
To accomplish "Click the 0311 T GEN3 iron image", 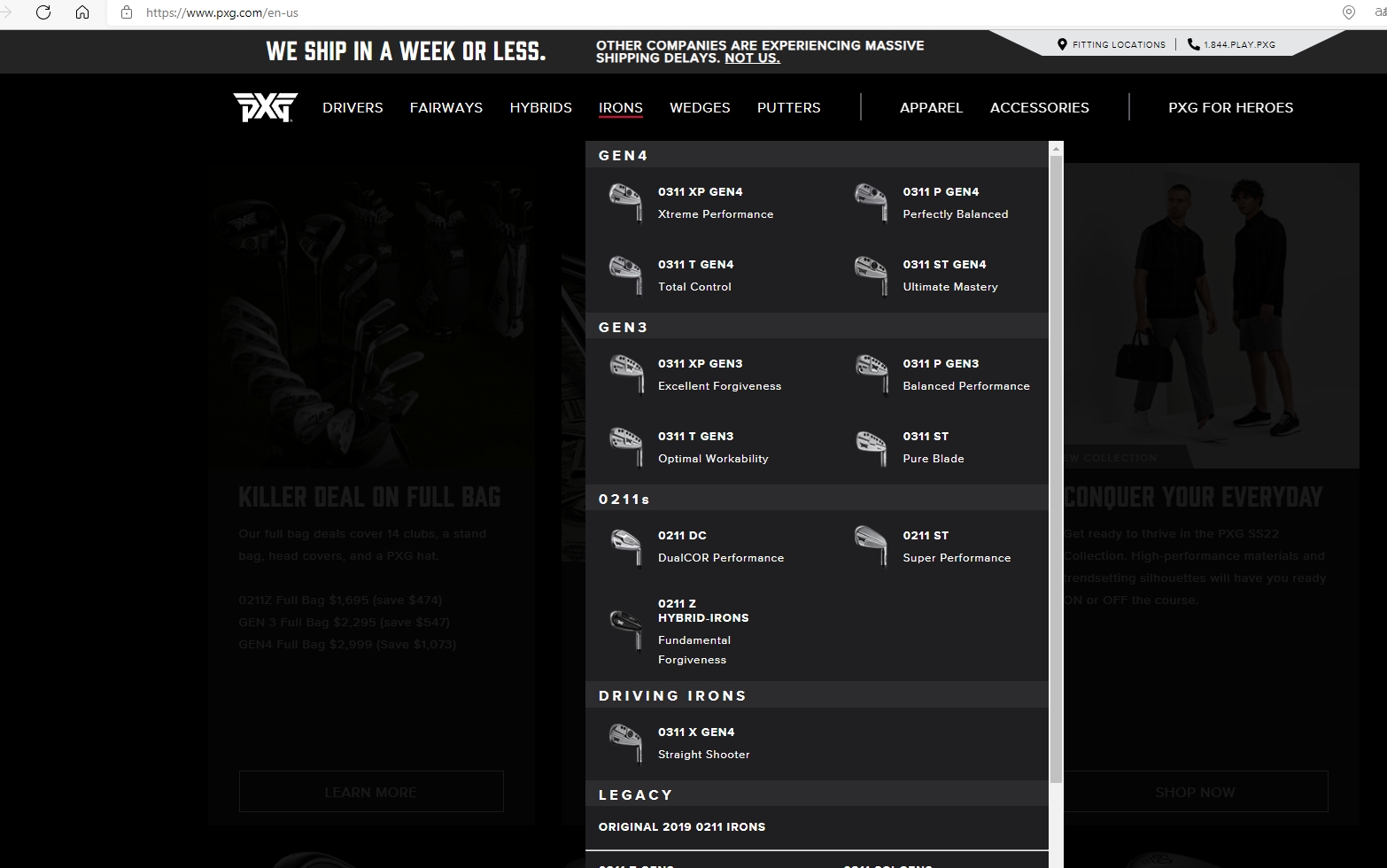I will tap(625, 447).
